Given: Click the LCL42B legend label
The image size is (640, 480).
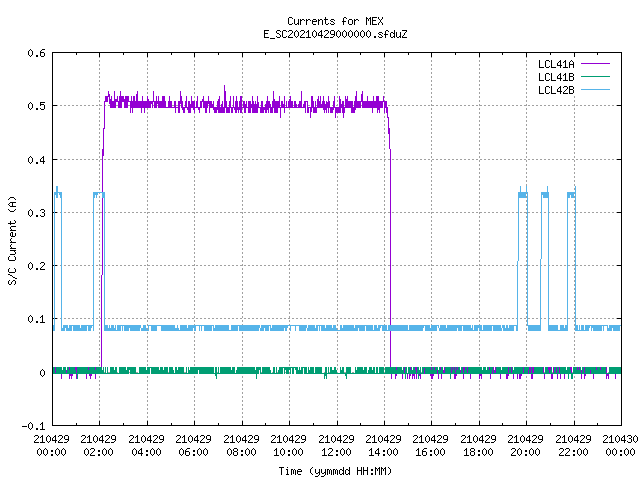Looking at the screenshot, I should pos(556,90).
